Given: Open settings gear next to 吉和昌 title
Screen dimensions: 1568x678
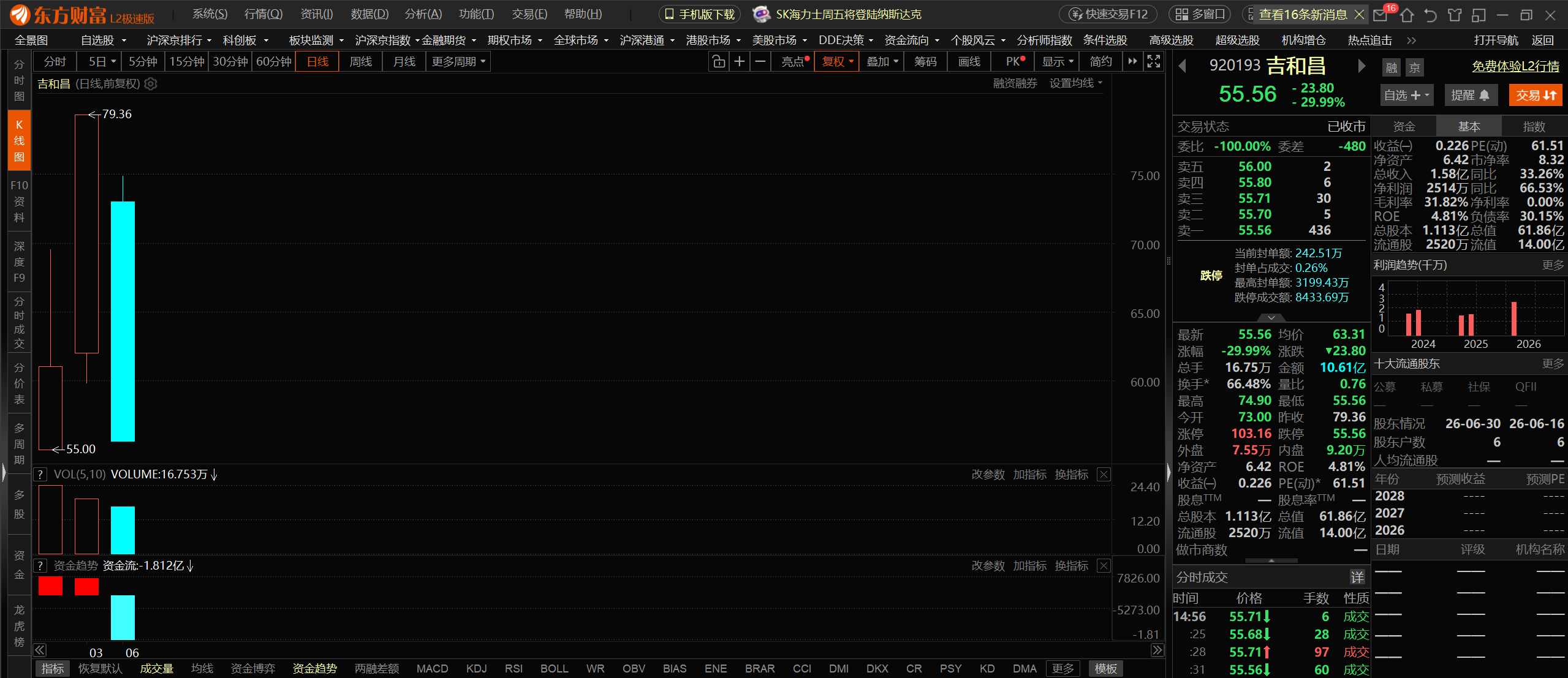Looking at the screenshot, I should [x=151, y=83].
